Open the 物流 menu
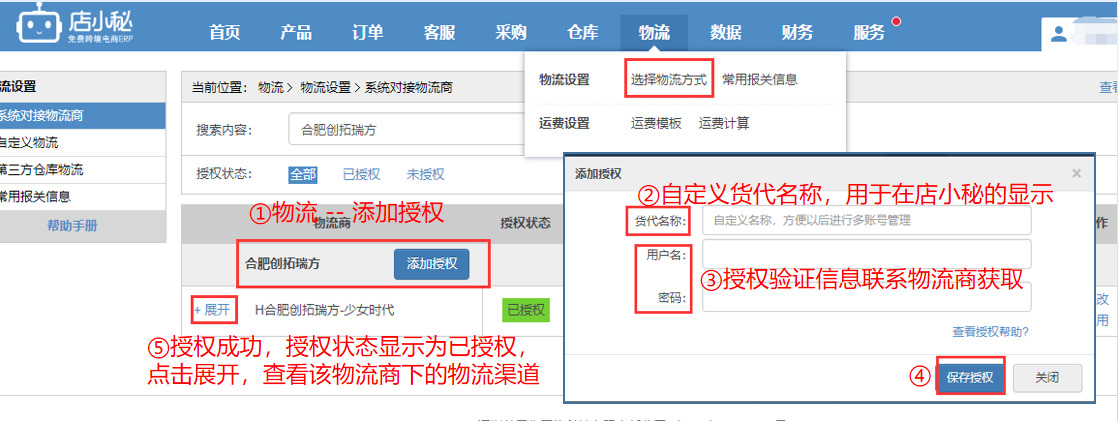 tap(654, 32)
